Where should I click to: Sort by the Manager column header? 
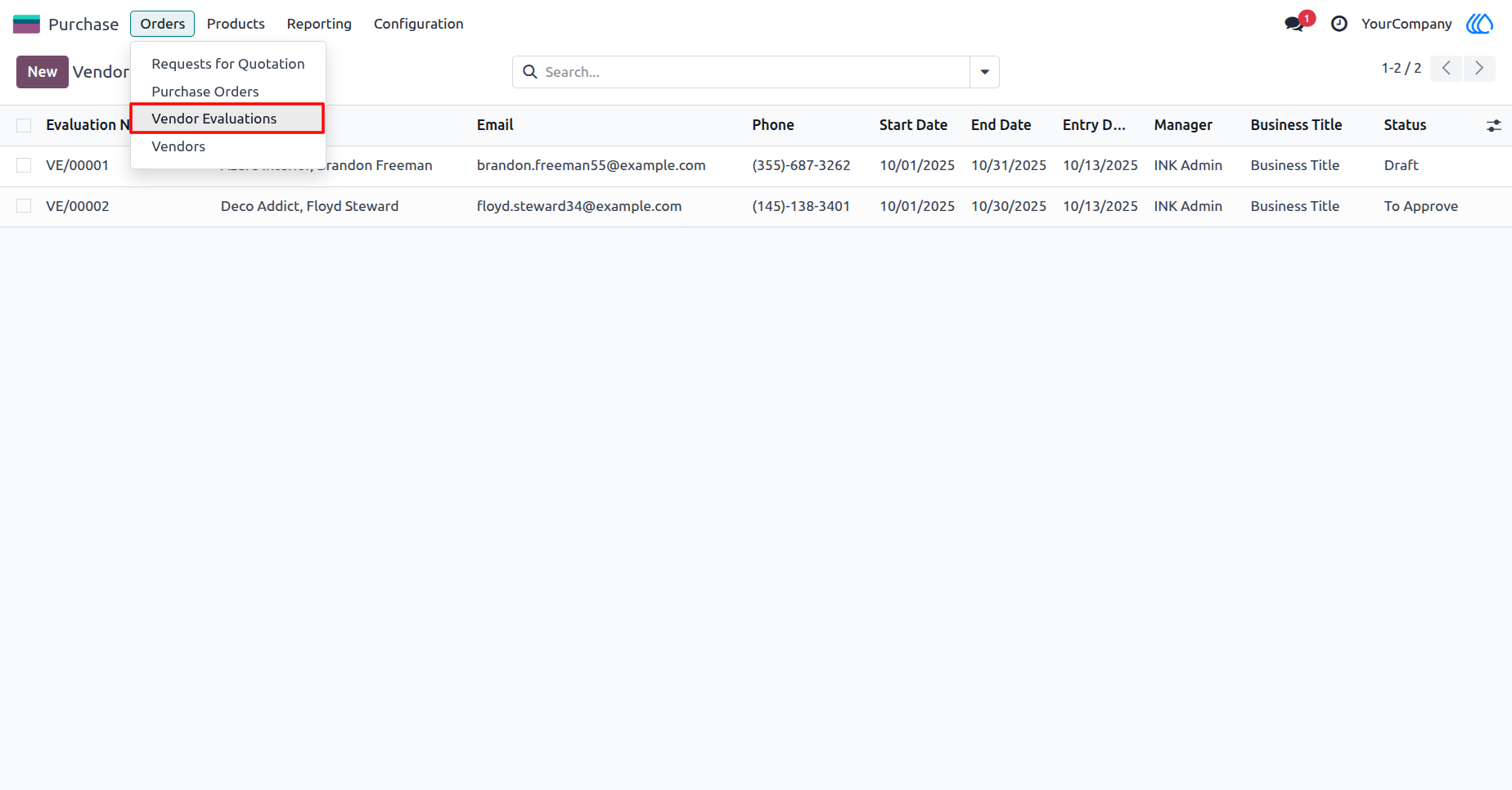click(1183, 125)
